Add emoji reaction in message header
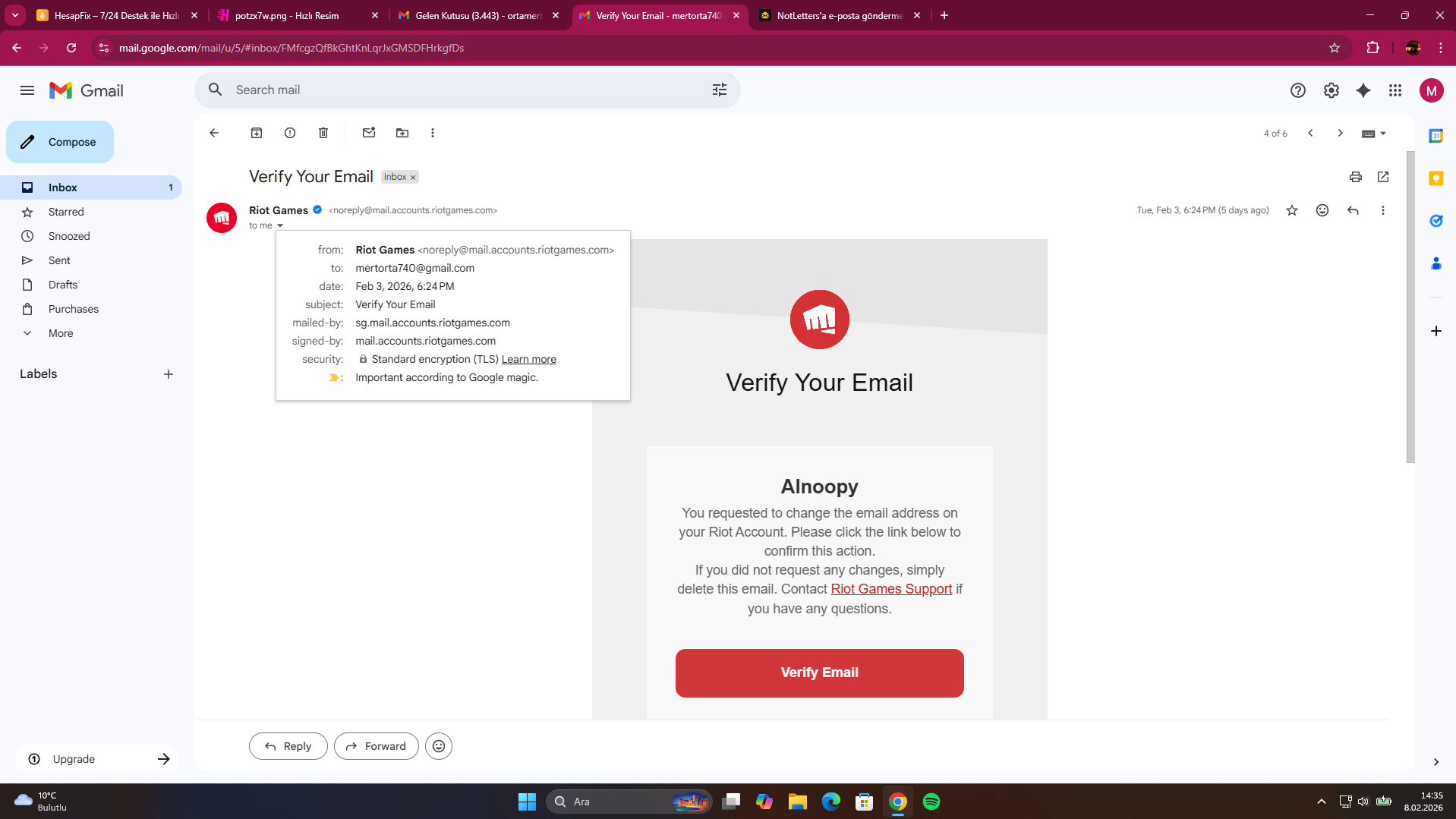Image resolution: width=1456 pixels, height=819 pixels. coord(1322,210)
